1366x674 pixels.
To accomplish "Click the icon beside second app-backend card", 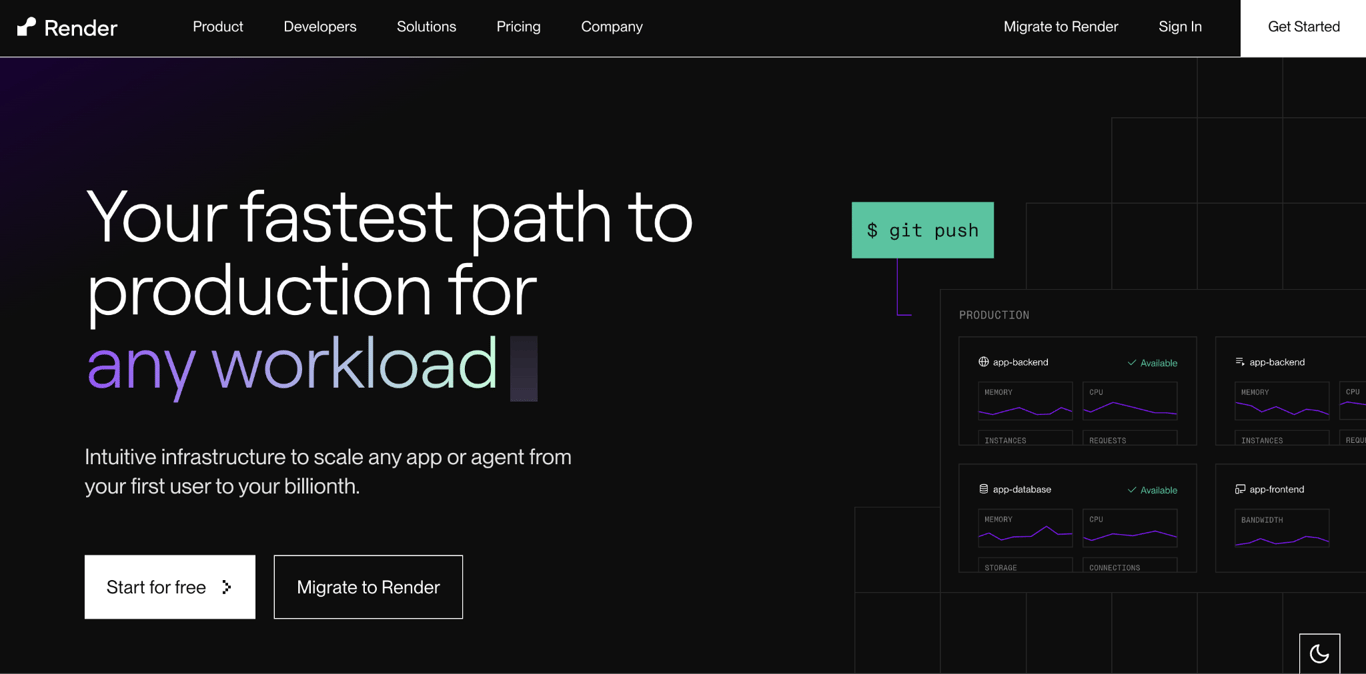I will pos(1240,362).
